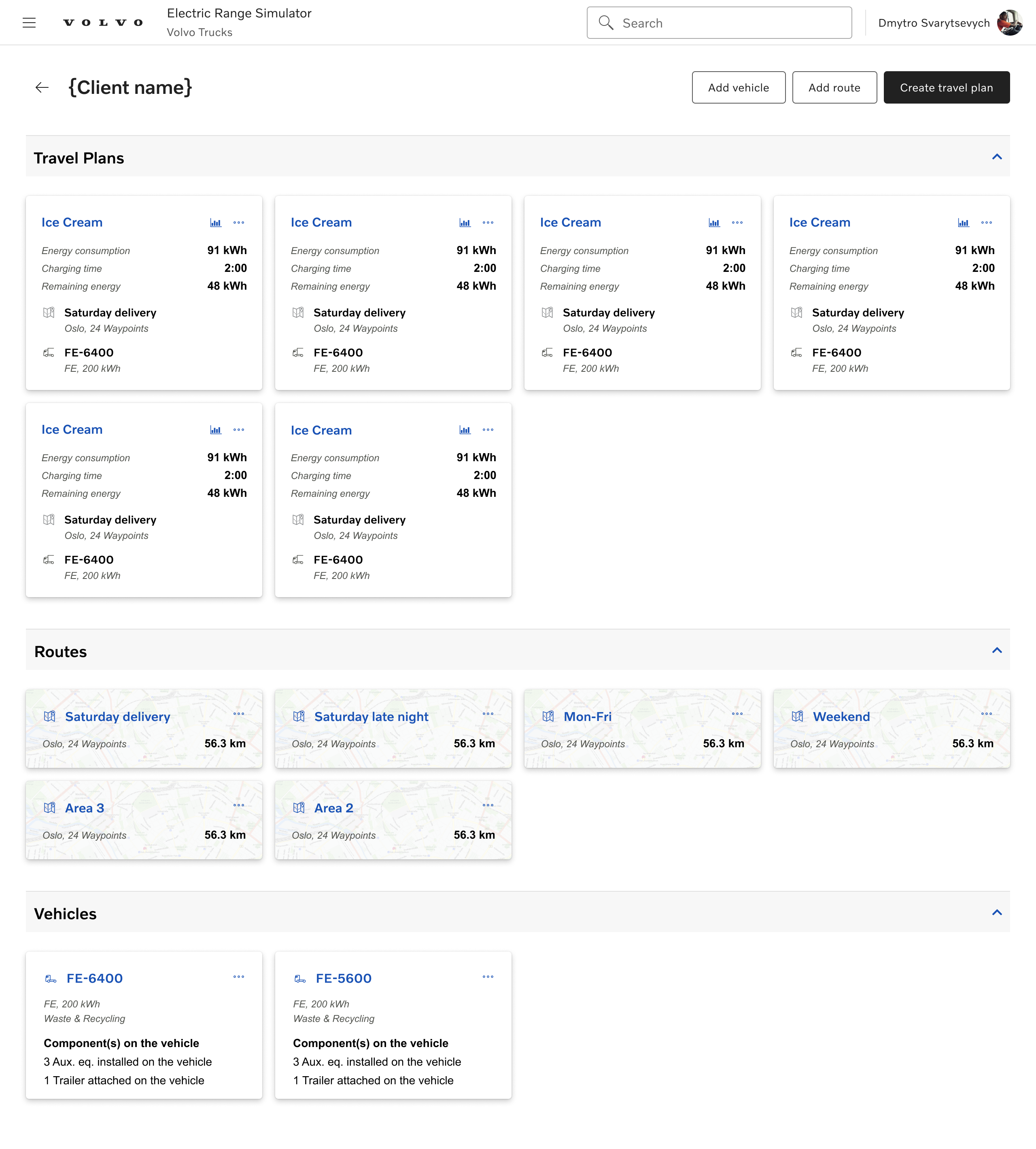Click the 'Volvo Trucks' subtitle under the app title
This screenshot has width=1036, height=1149.
pyautogui.click(x=199, y=32)
